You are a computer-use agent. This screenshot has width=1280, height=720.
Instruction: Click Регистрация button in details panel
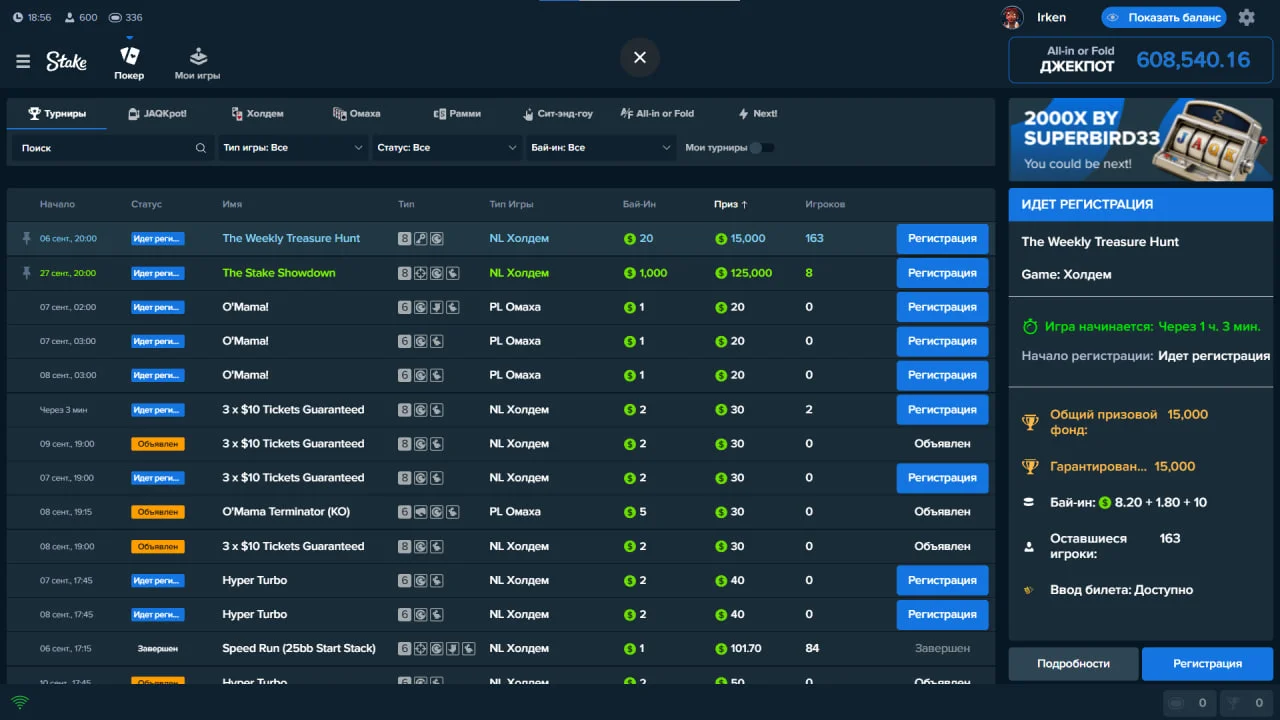point(1207,664)
